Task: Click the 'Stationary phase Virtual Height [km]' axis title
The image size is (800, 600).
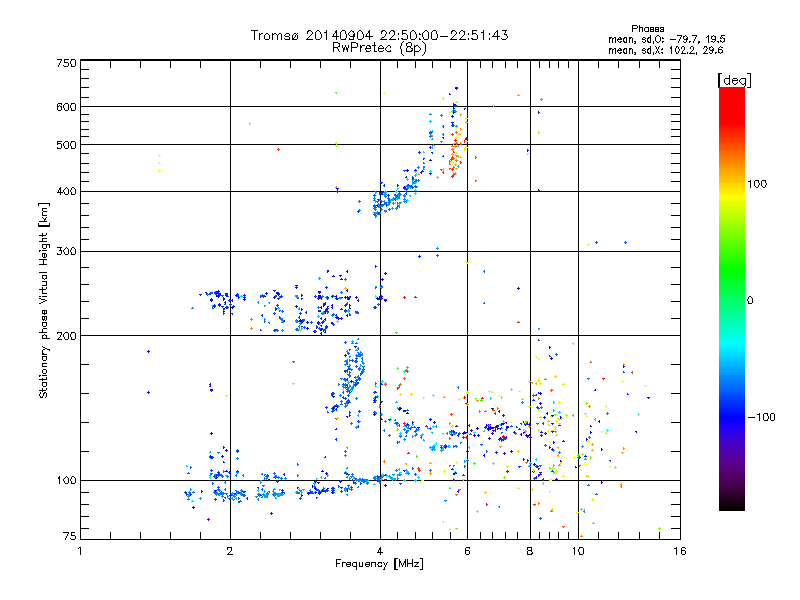Action: 43,301
